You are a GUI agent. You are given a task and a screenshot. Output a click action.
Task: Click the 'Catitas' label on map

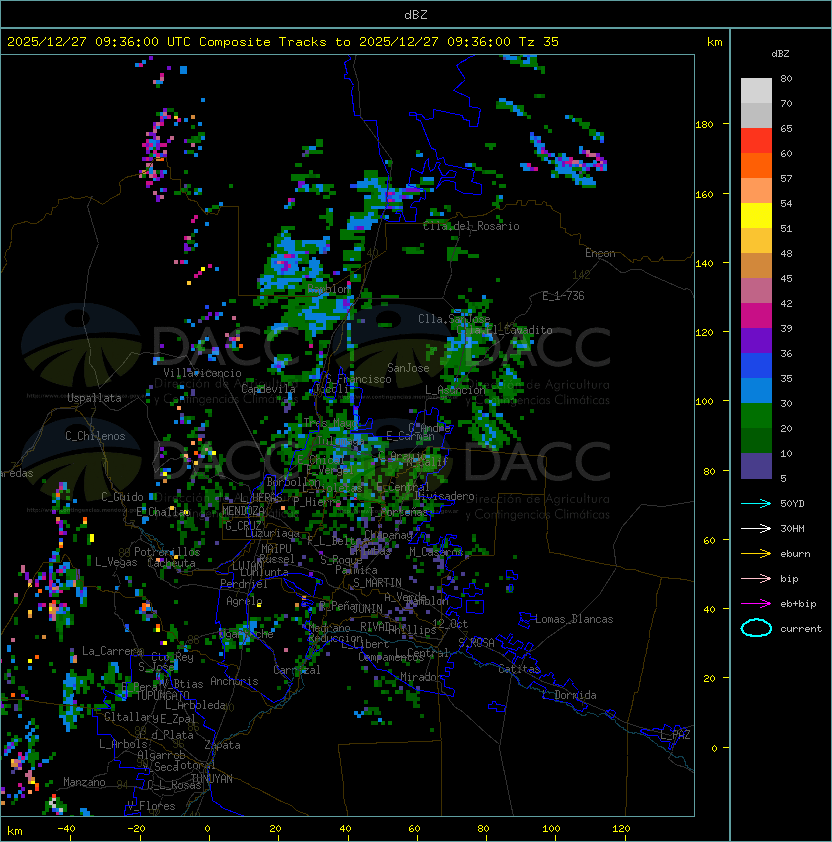(519, 669)
